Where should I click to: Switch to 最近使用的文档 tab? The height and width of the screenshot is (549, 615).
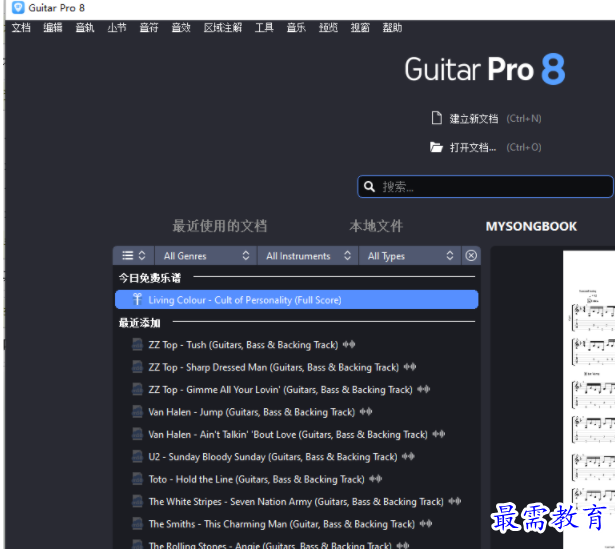point(220,226)
